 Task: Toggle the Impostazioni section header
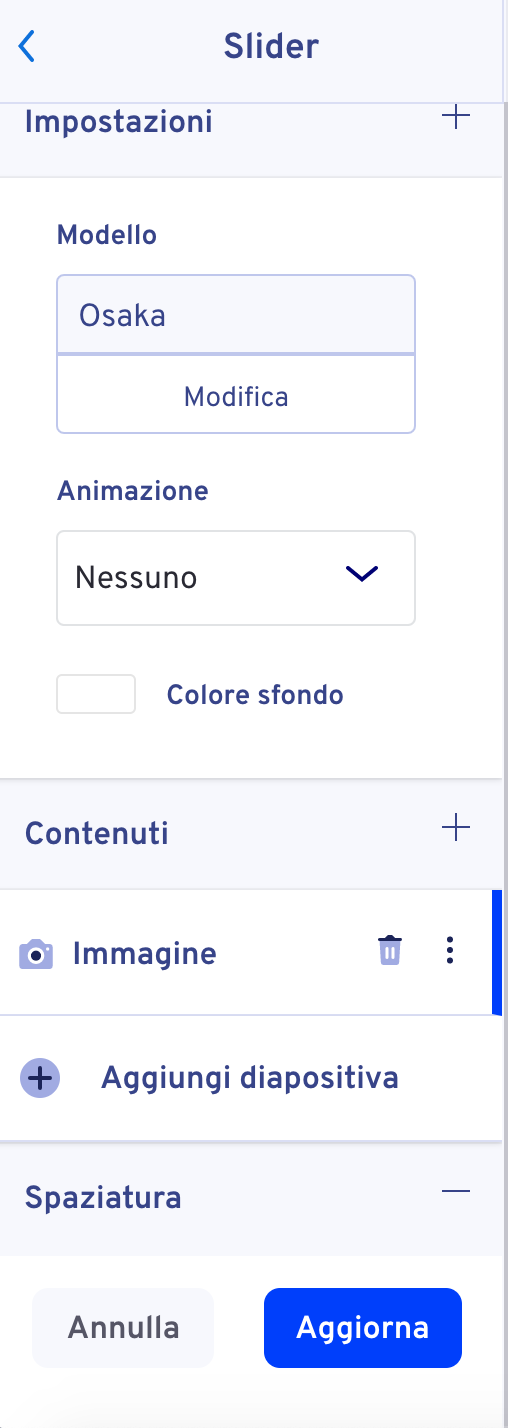tap(250, 124)
